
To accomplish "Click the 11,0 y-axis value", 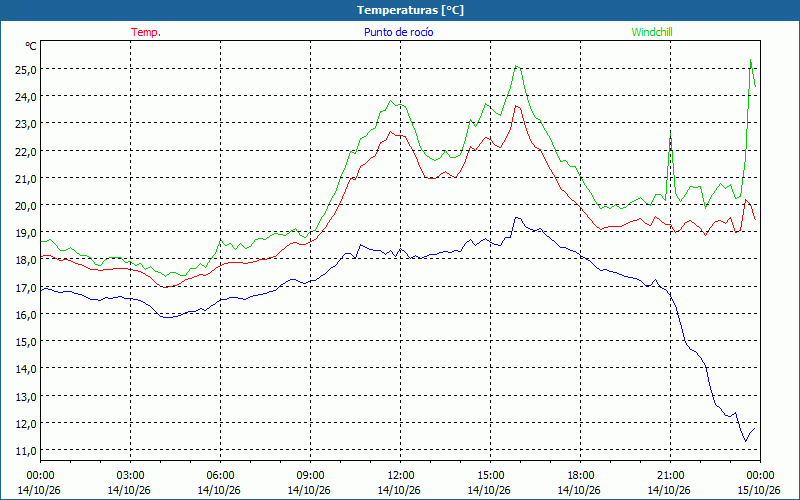I will point(26,451).
